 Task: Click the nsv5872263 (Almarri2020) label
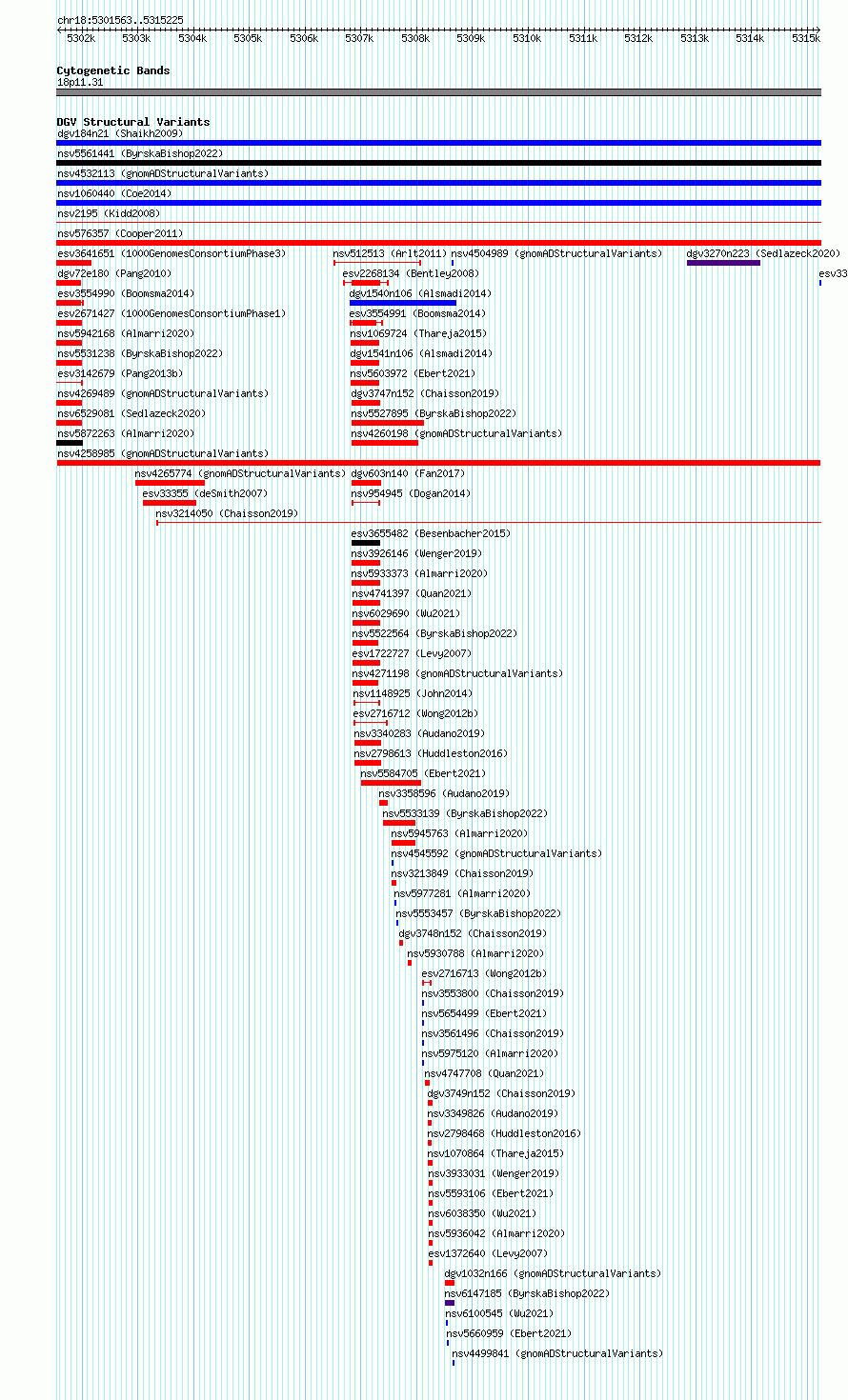pyautogui.click(x=126, y=433)
